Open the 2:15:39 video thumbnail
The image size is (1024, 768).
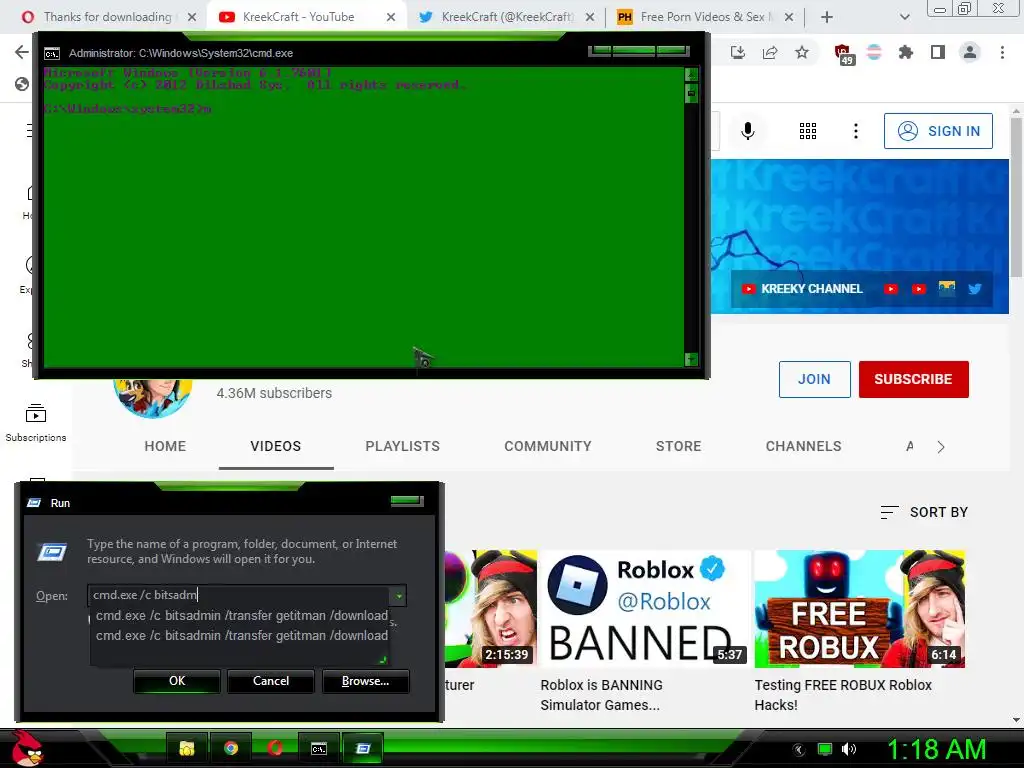point(491,609)
